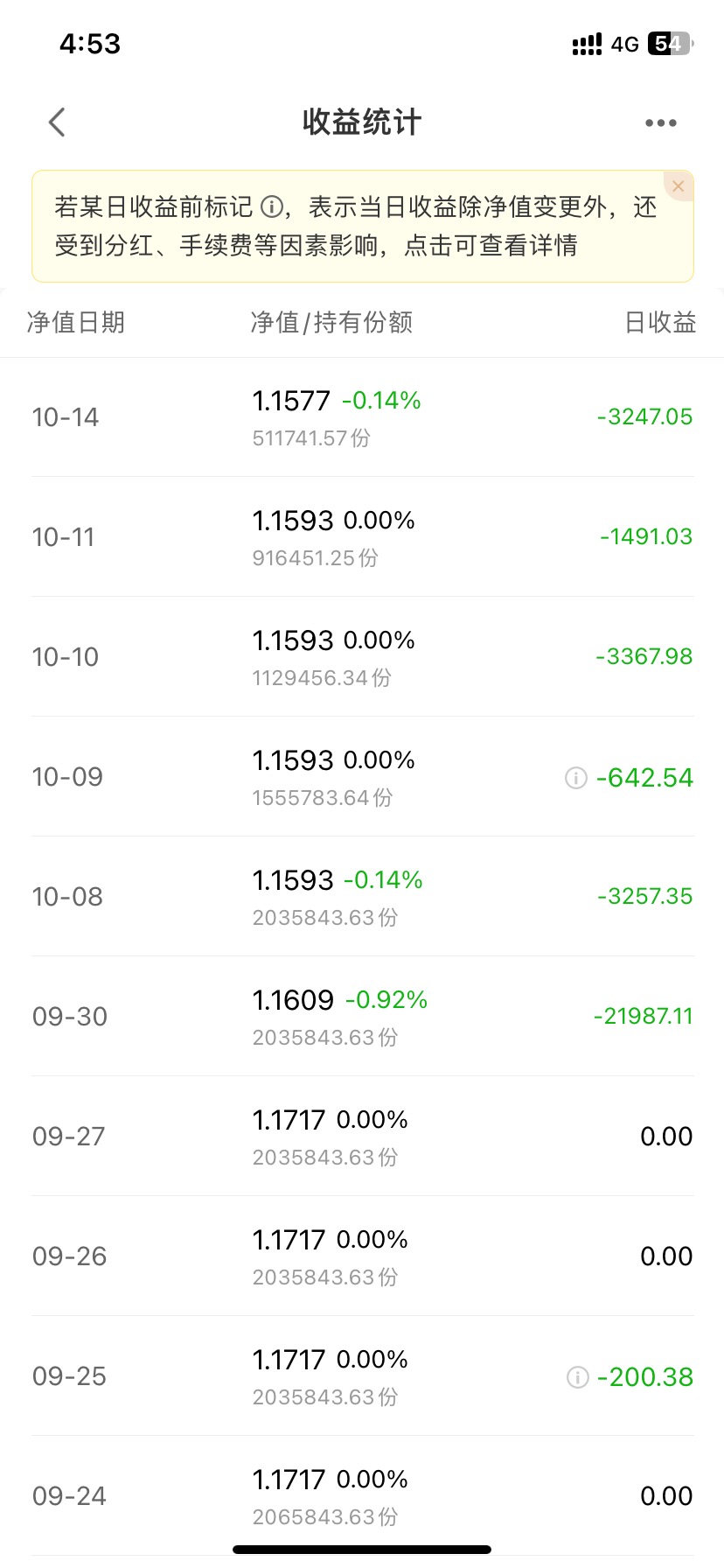The height and width of the screenshot is (1568, 724).
Task: Dismiss the yellow notice banner
Action: pyautogui.click(x=678, y=186)
